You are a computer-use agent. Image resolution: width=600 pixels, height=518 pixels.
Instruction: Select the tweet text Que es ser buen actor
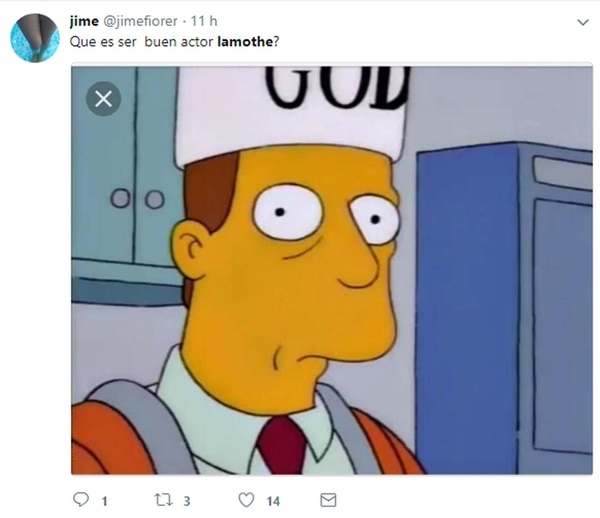pyautogui.click(x=141, y=42)
